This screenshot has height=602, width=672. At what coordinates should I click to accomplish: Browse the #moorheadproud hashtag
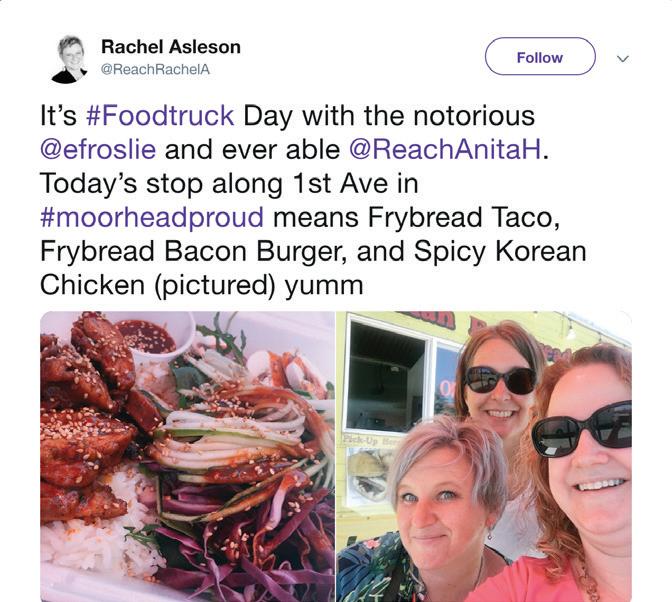click(x=152, y=217)
